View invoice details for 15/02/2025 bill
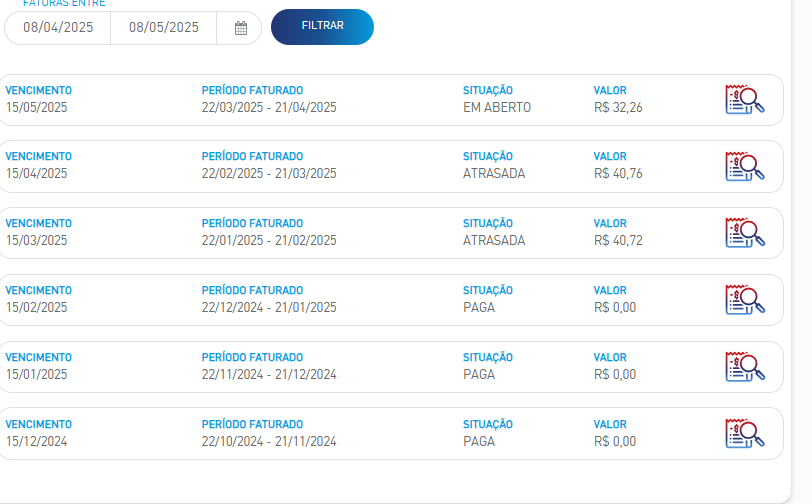812x504 pixels. (745, 299)
